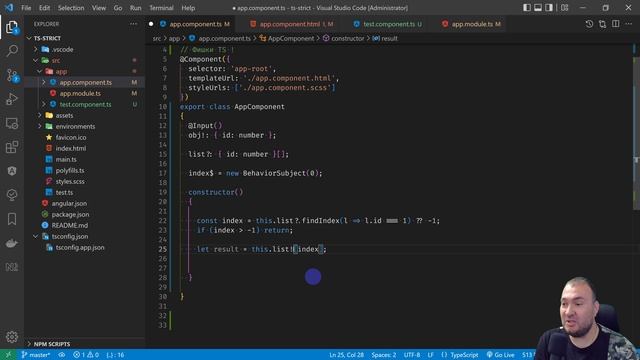Collapse tsconfig.json nested files
Screen dimensions: 640x360
point(36,236)
